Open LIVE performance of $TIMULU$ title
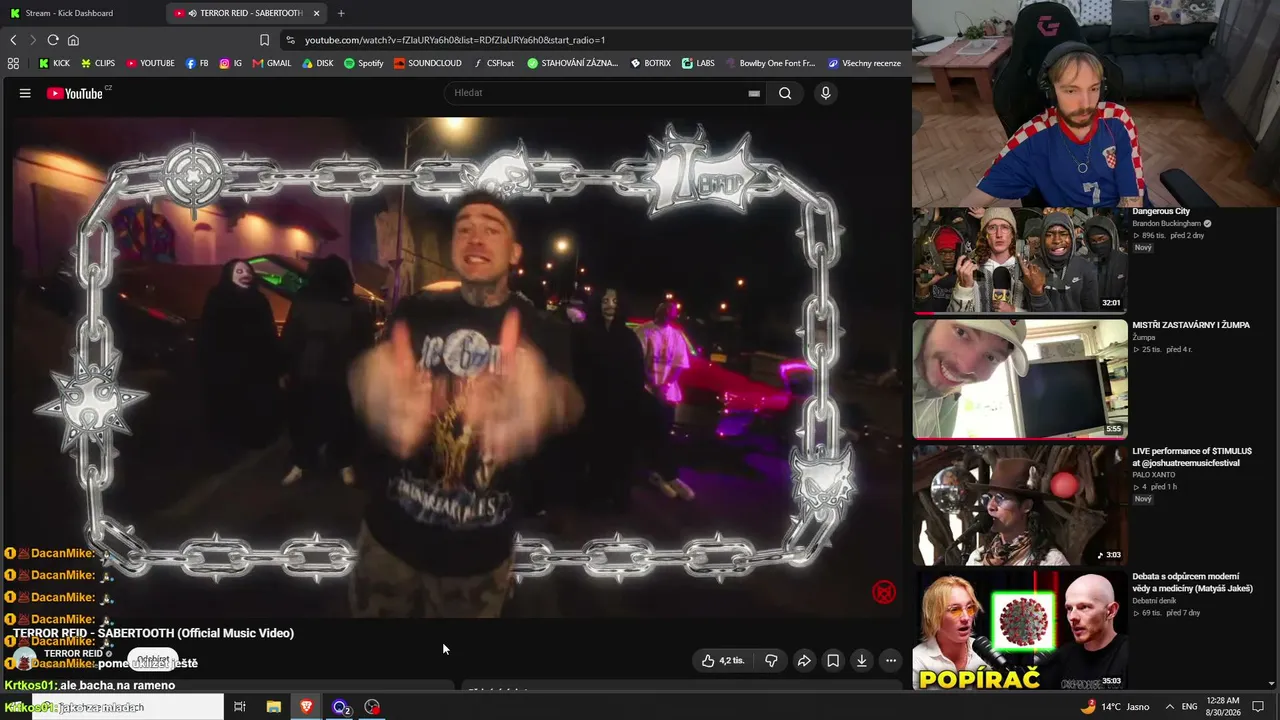The height and width of the screenshot is (720, 1280). 1192,457
